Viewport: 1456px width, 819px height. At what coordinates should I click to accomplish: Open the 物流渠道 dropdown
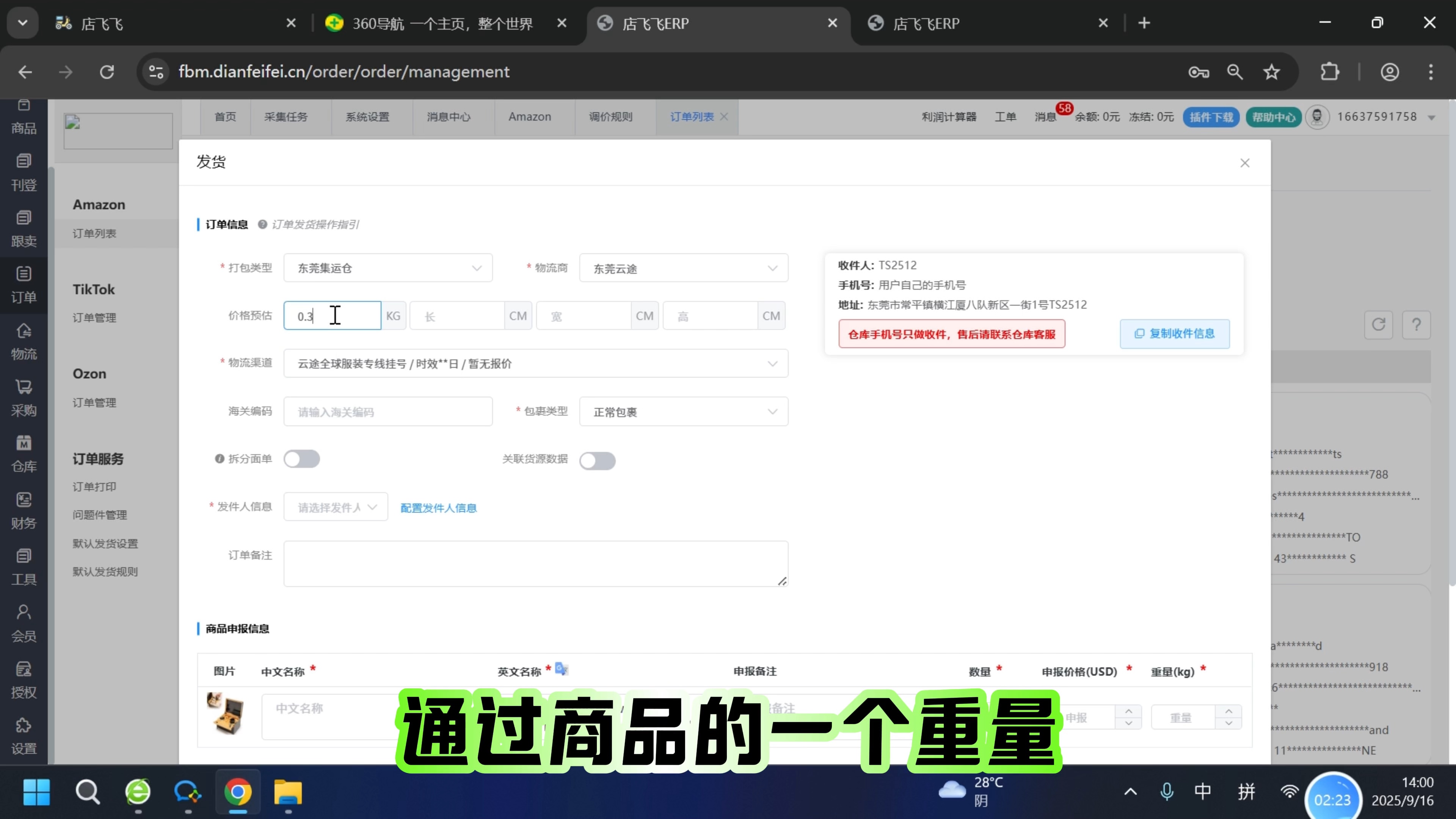pyautogui.click(x=535, y=364)
